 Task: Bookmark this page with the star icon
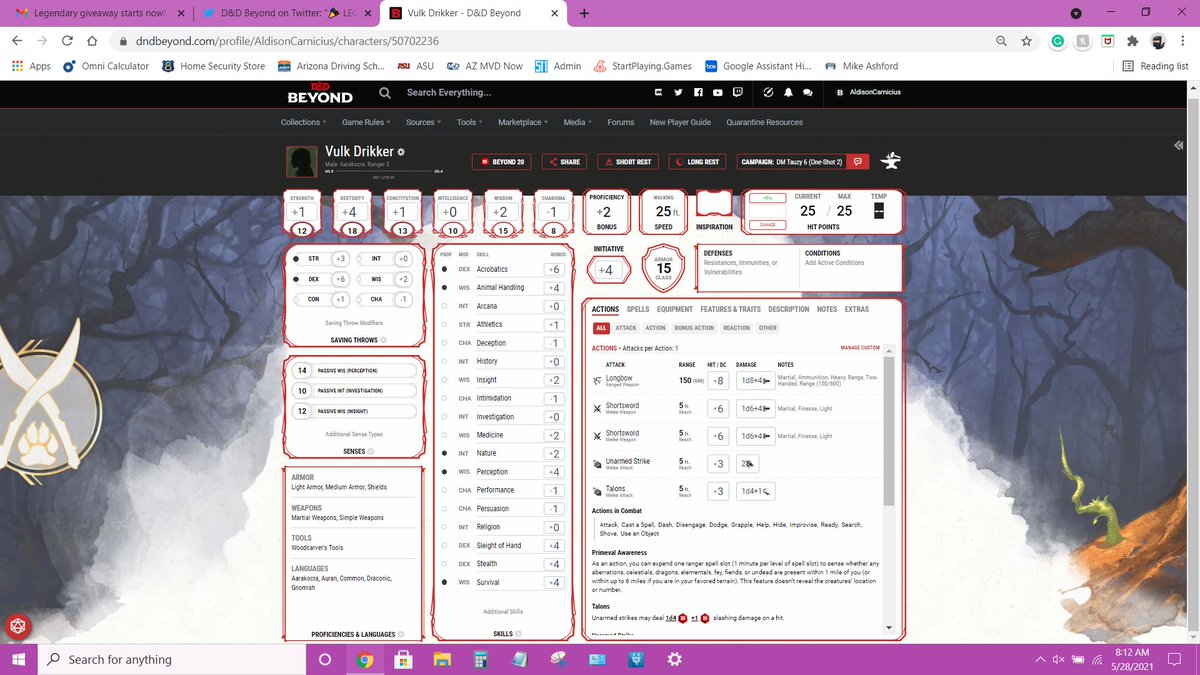click(x=1026, y=41)
